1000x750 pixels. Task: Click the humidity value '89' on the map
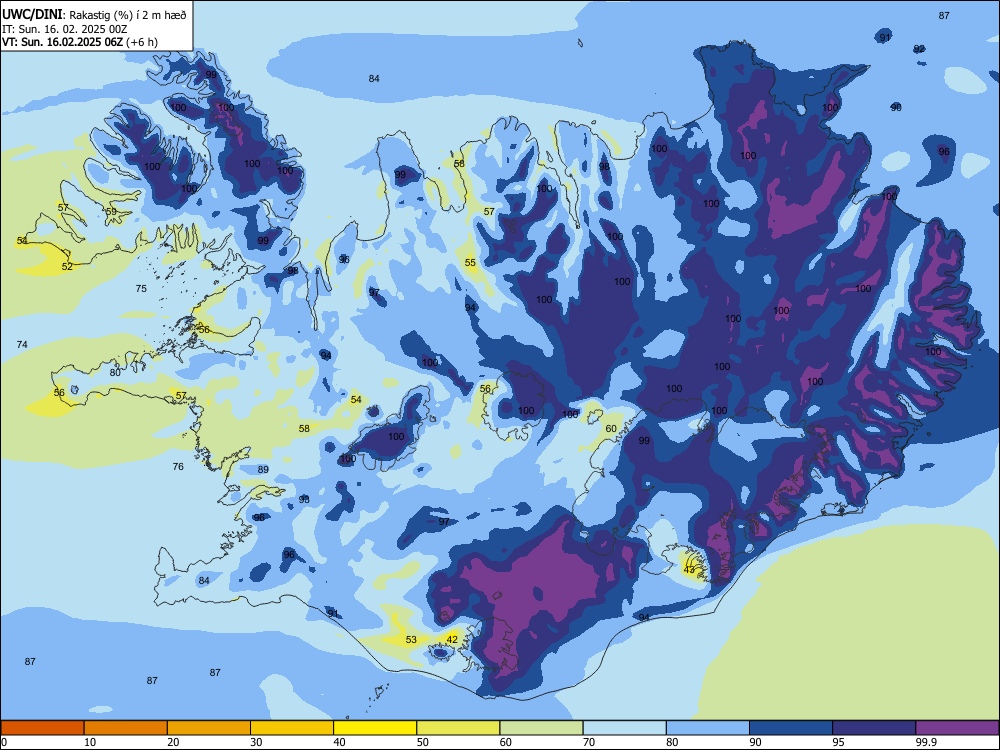point(263,469)
